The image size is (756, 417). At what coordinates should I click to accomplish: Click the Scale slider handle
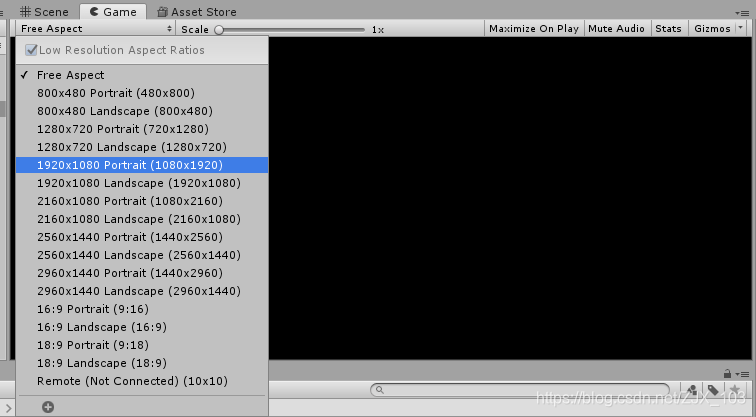(219, 30)
